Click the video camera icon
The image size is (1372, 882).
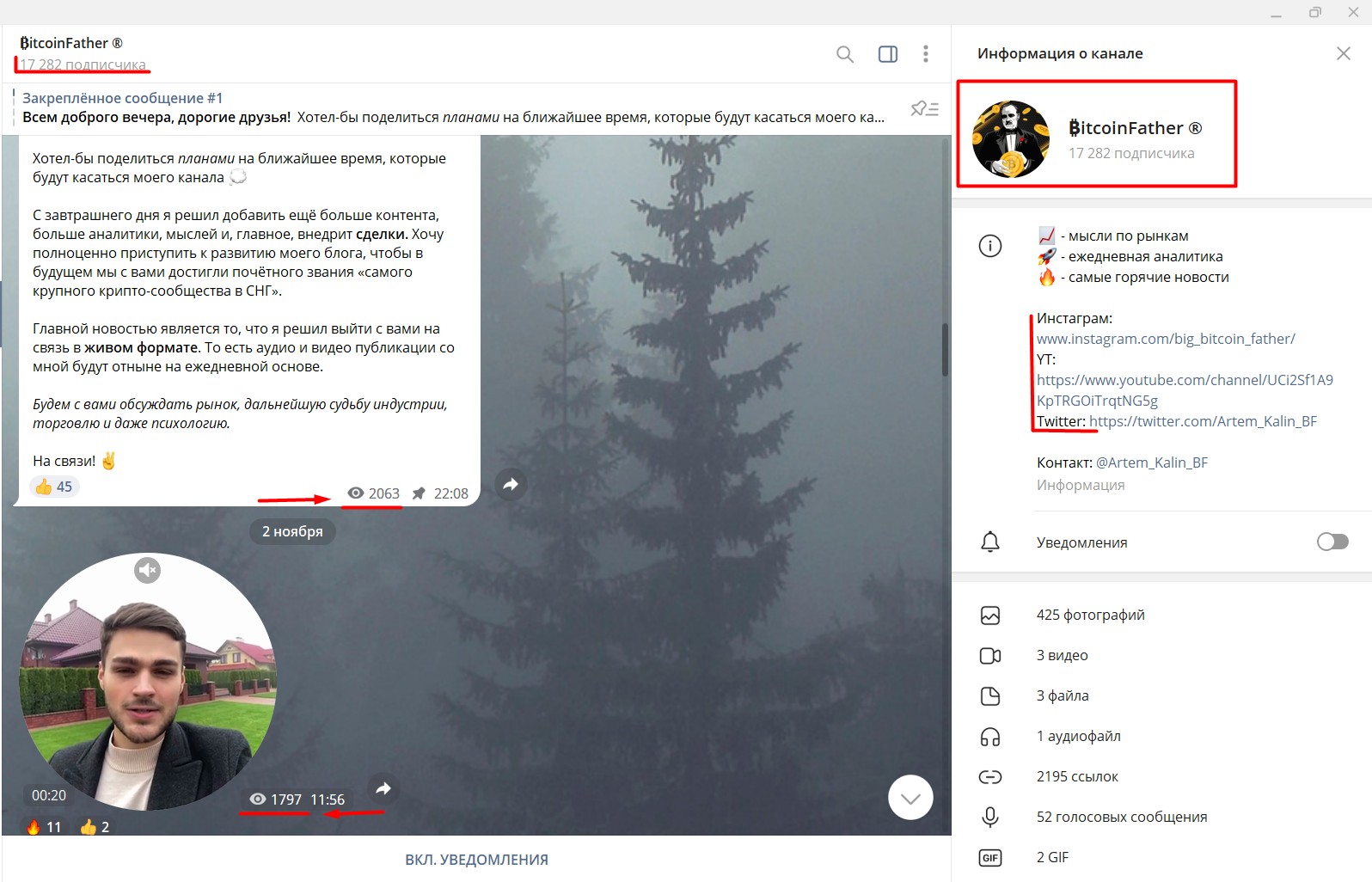pos(990,656)
